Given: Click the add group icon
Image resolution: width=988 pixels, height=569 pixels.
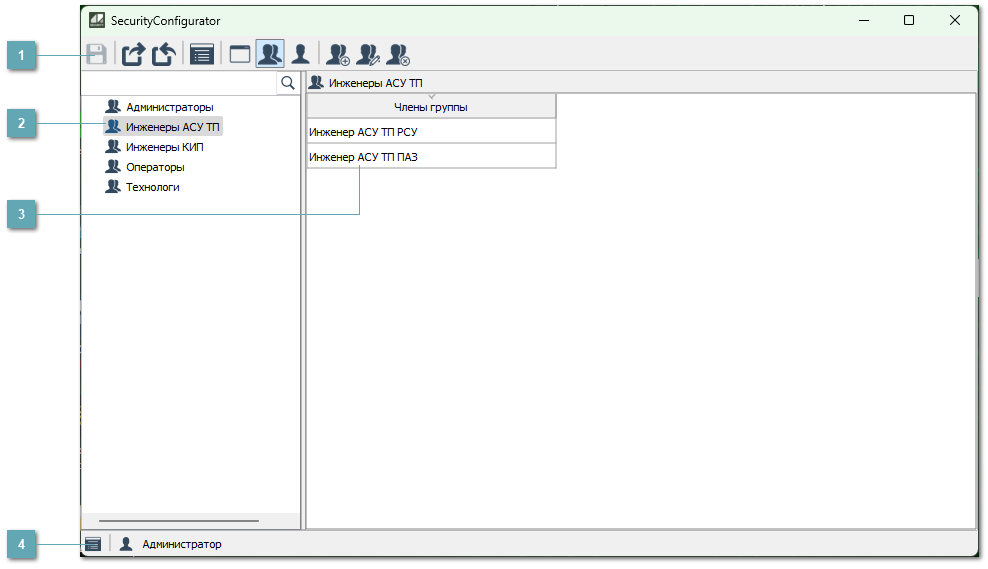Looking at the screenshot, I should [338, 54].
